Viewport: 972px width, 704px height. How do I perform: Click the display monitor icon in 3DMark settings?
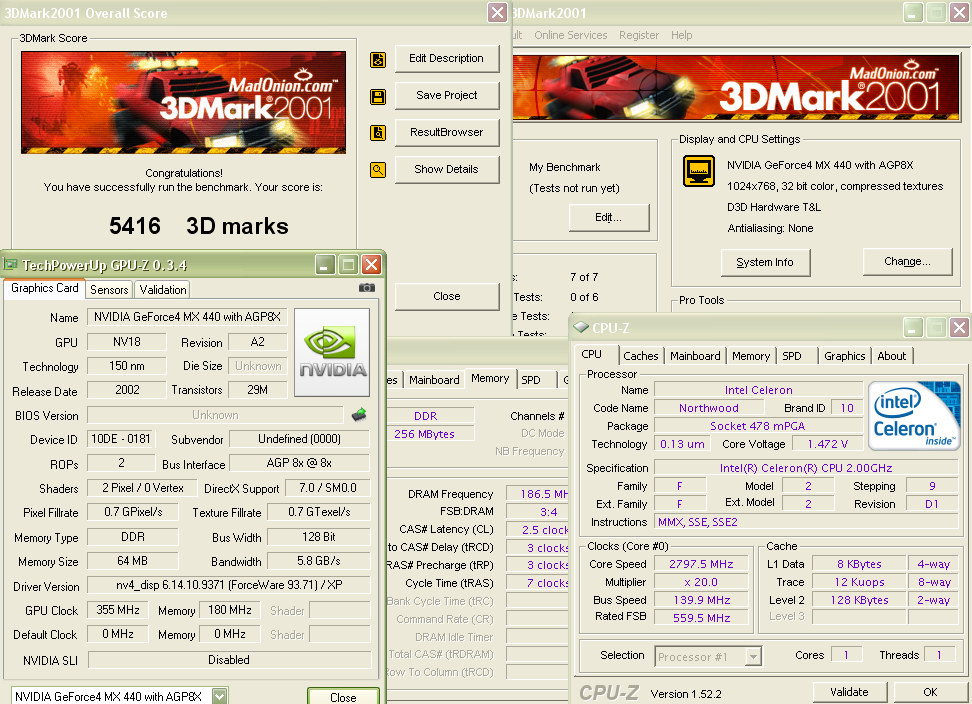coord(699,171)
